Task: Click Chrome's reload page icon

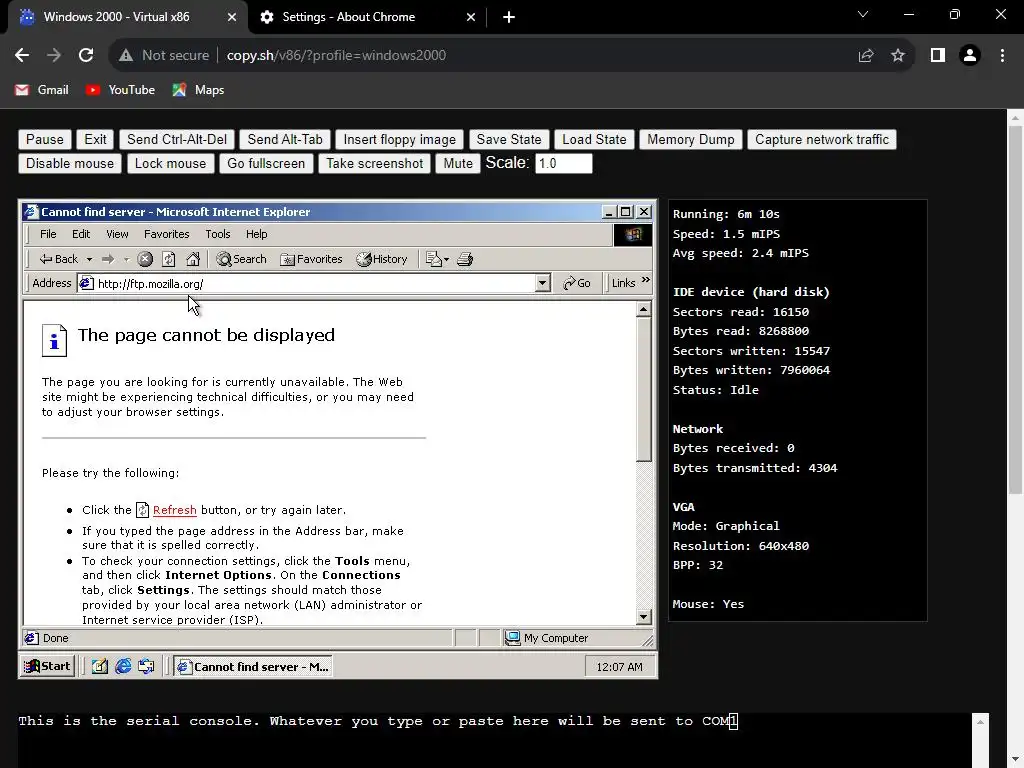Action: pyautogui.click(x=86, y=56)
